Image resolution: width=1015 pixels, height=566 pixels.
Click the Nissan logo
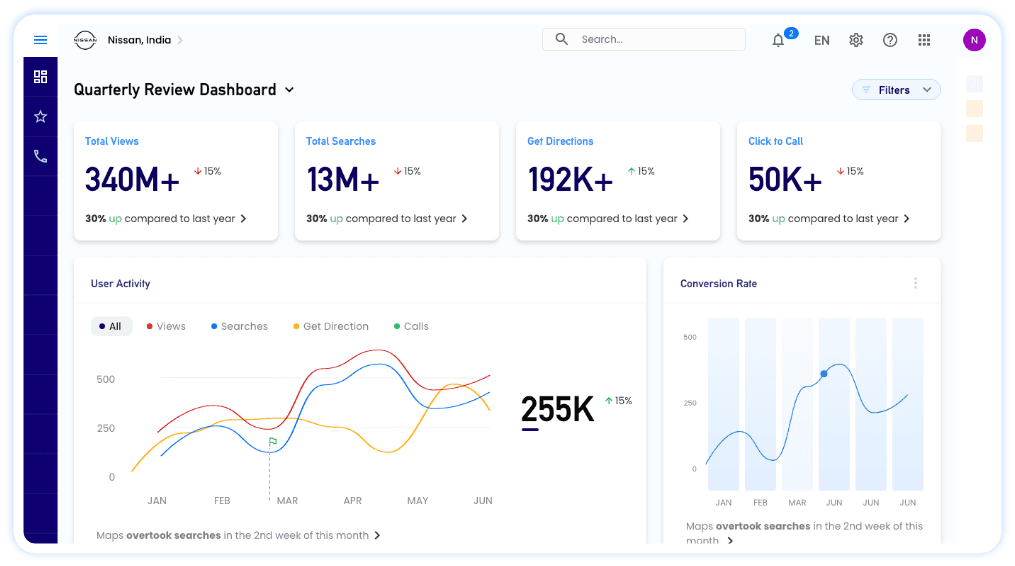click(85, 40)
